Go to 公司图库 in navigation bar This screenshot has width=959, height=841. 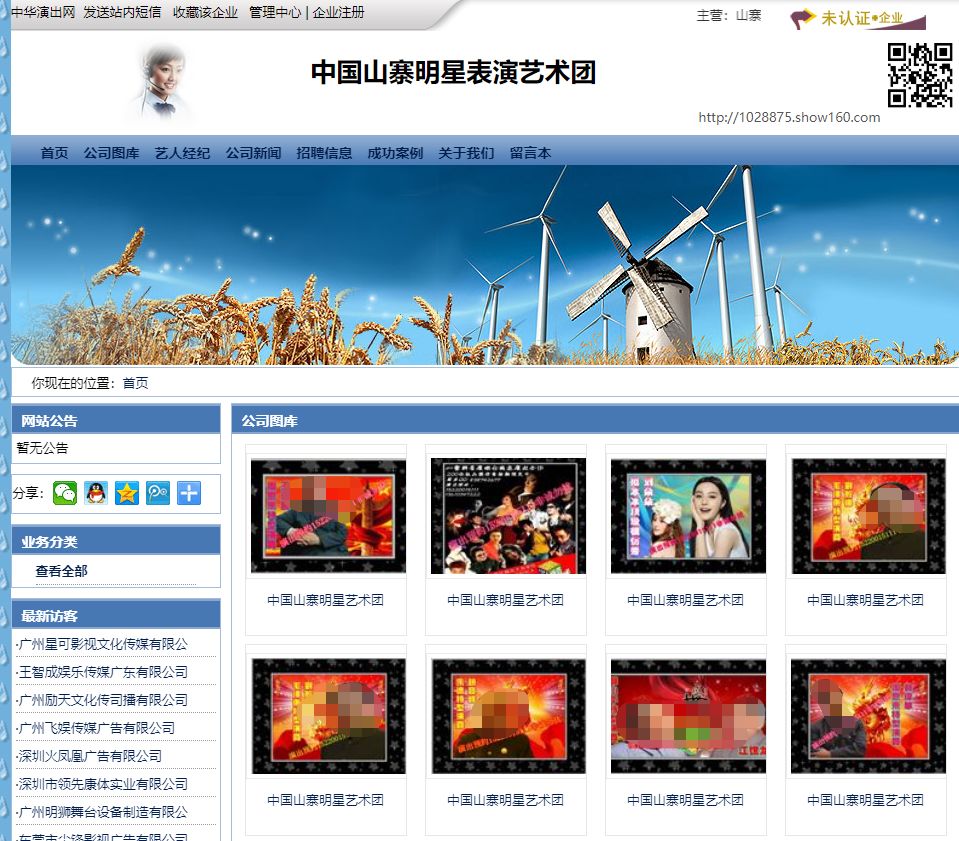click(x=111, y=153)
